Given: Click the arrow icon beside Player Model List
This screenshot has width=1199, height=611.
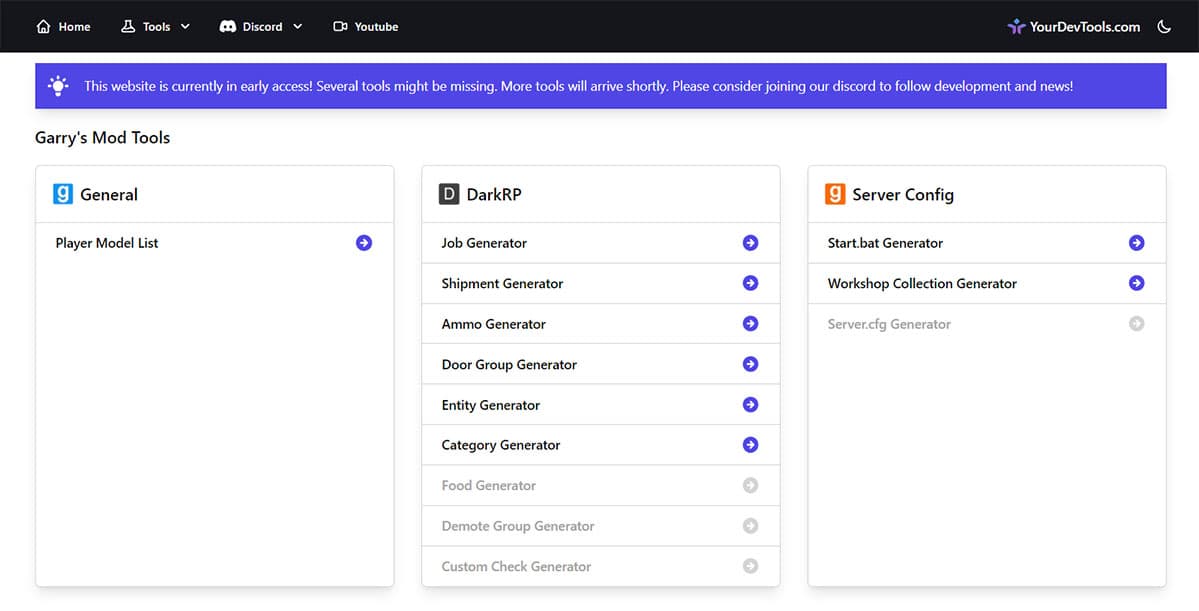Looking at the screenshot, I should [x=364, y=242].
